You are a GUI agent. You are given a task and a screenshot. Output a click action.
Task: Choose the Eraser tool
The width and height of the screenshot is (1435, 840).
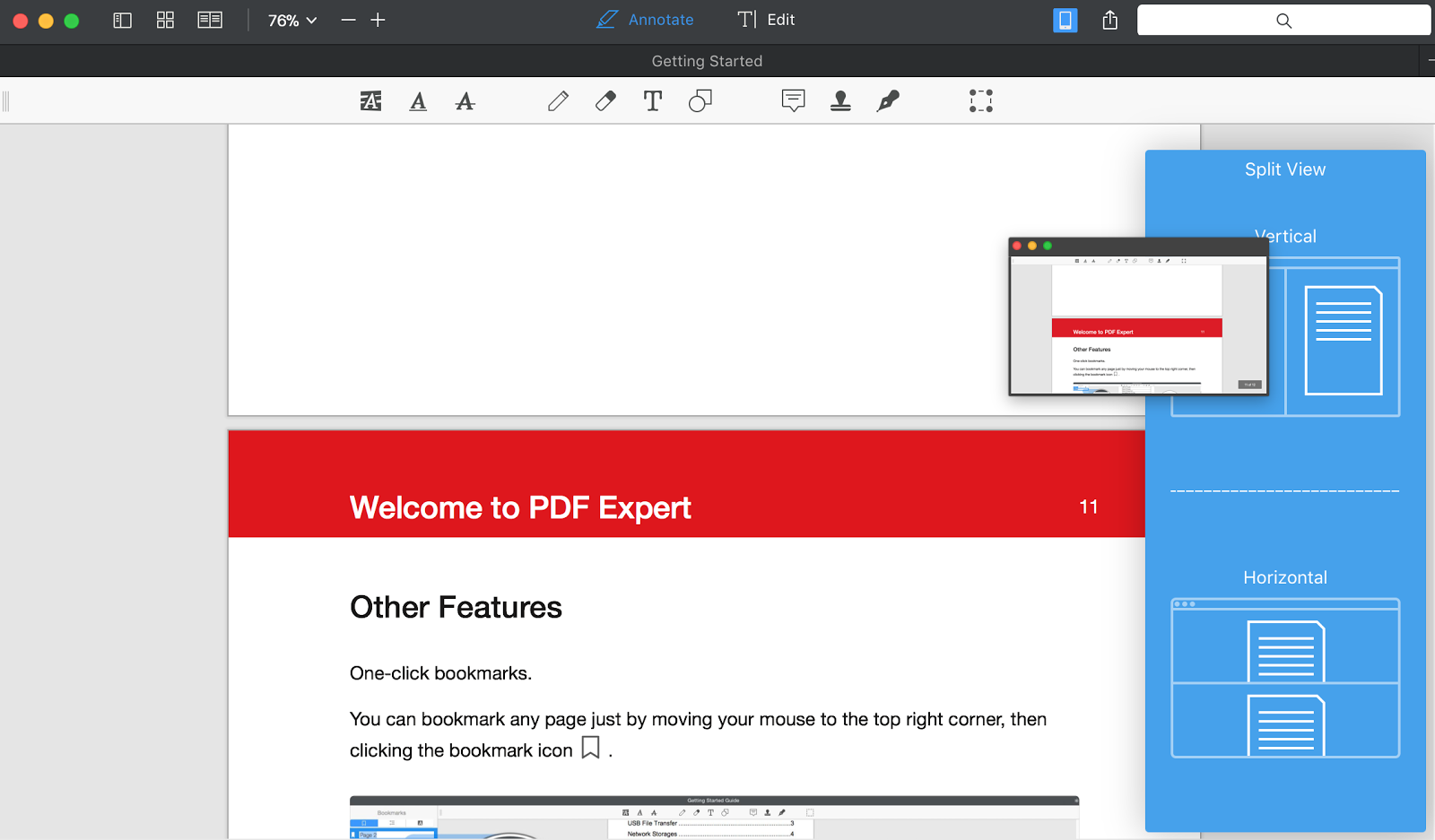tap(605, 101)
